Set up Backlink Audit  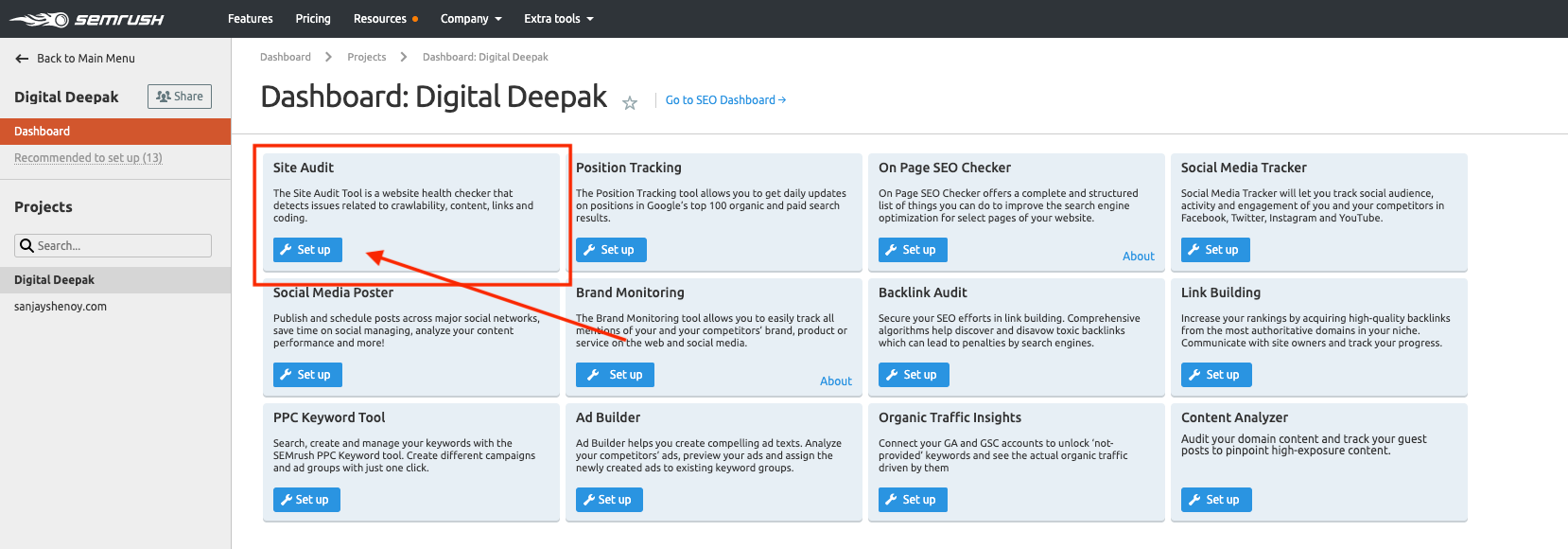click(x=914, y=375)
